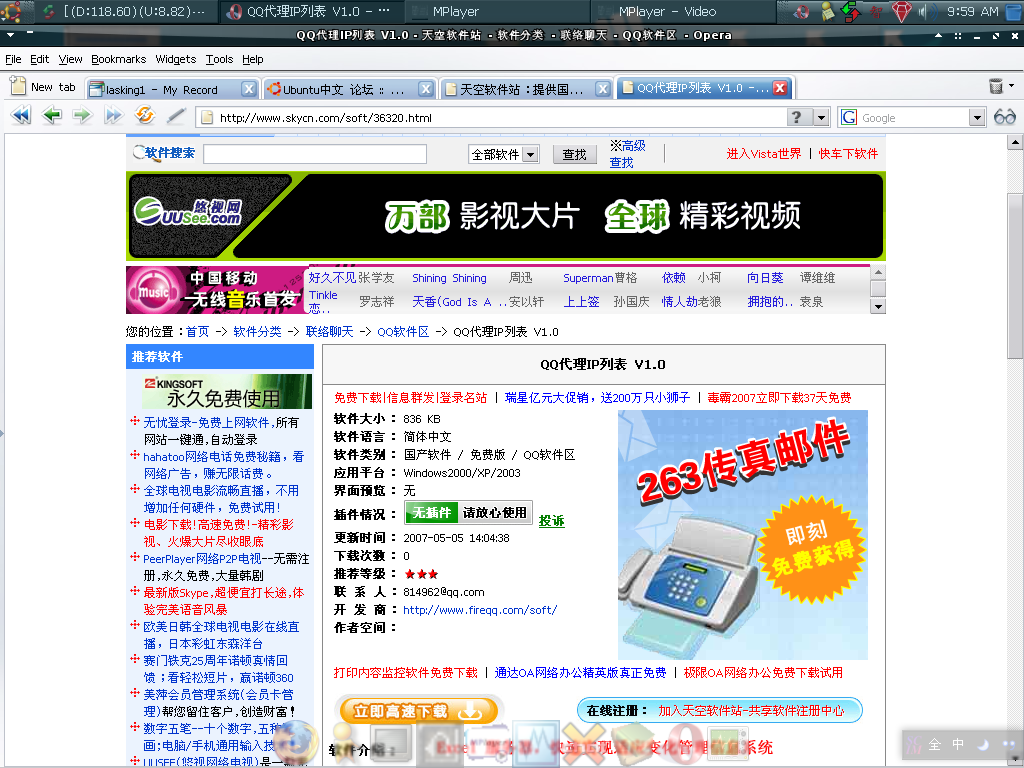The image size is (1024, 768).
Task: Close the lasking1 - My Record tab
Action: pyautogui.click(x=249, y=89)
